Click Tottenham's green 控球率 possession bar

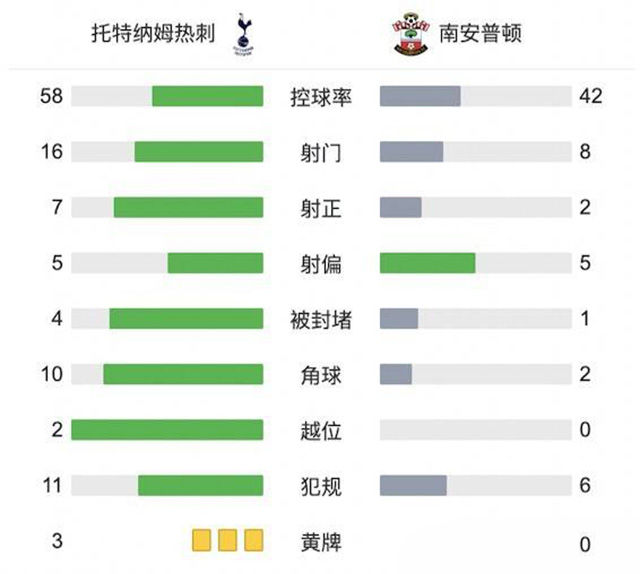coord(207,96)
